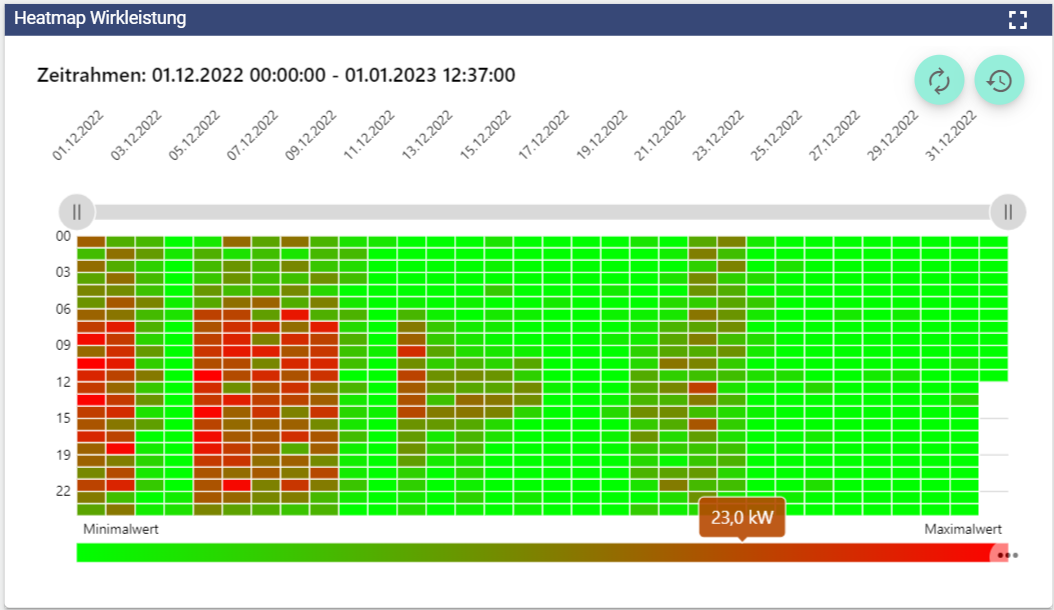The height and width of the screenshot is (610, 1054).
Task: Click the right handle of date range slider
Action: tap(1008, 212)
